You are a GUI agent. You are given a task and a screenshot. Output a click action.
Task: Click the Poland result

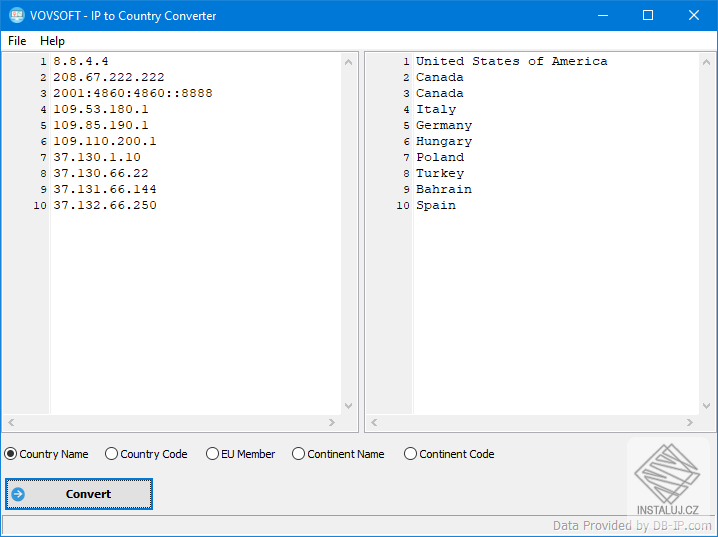point(440,157)
